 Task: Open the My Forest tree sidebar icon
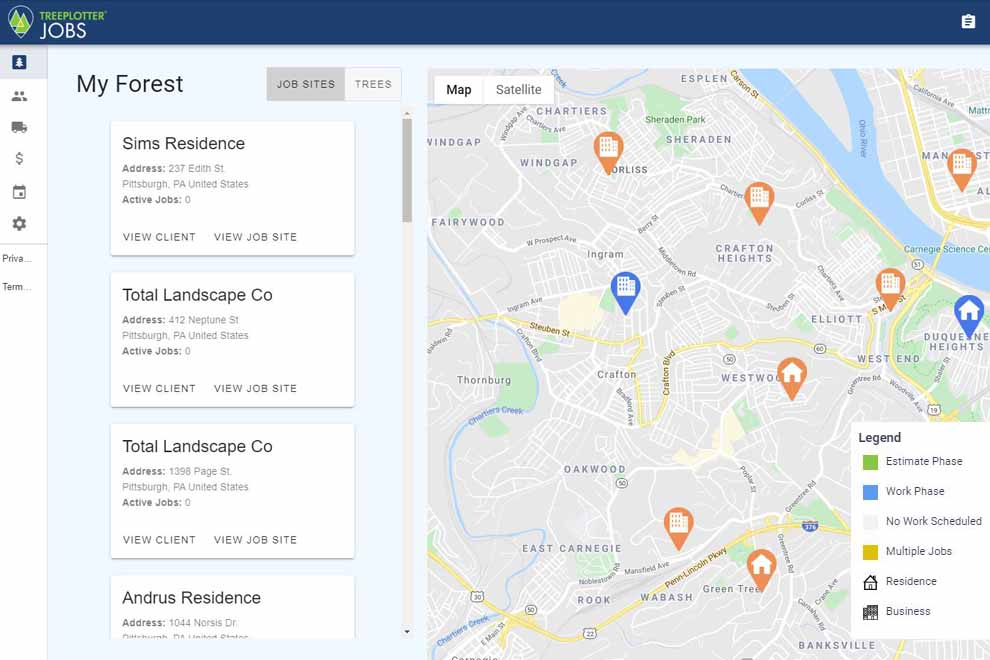click(20, 62)
